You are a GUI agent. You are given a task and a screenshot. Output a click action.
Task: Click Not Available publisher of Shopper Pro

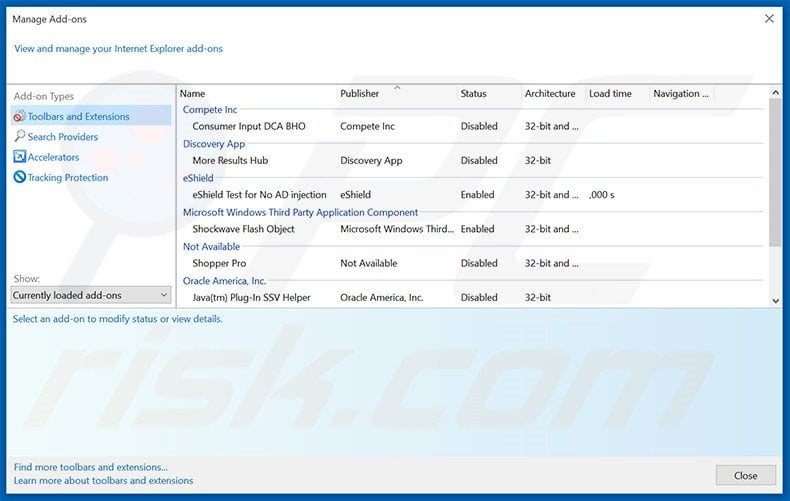pyautogui.click(x=369, y=263)
